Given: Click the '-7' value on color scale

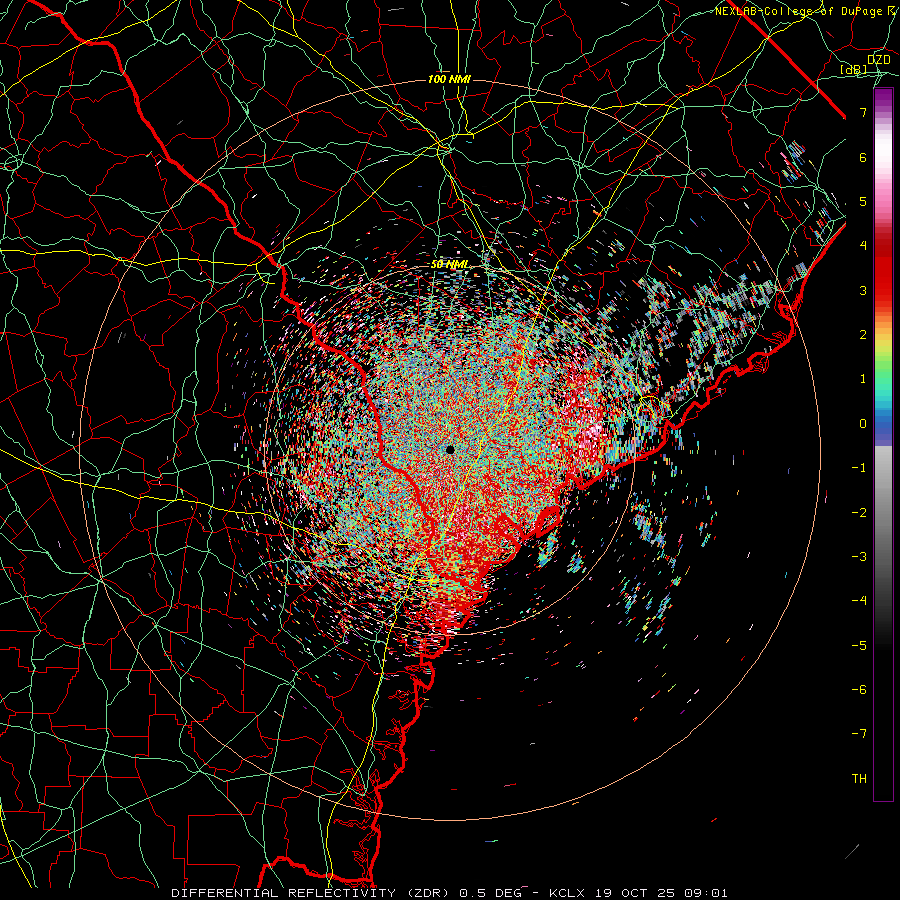Looking at the screenshot, I should click(x=859, y=734).
